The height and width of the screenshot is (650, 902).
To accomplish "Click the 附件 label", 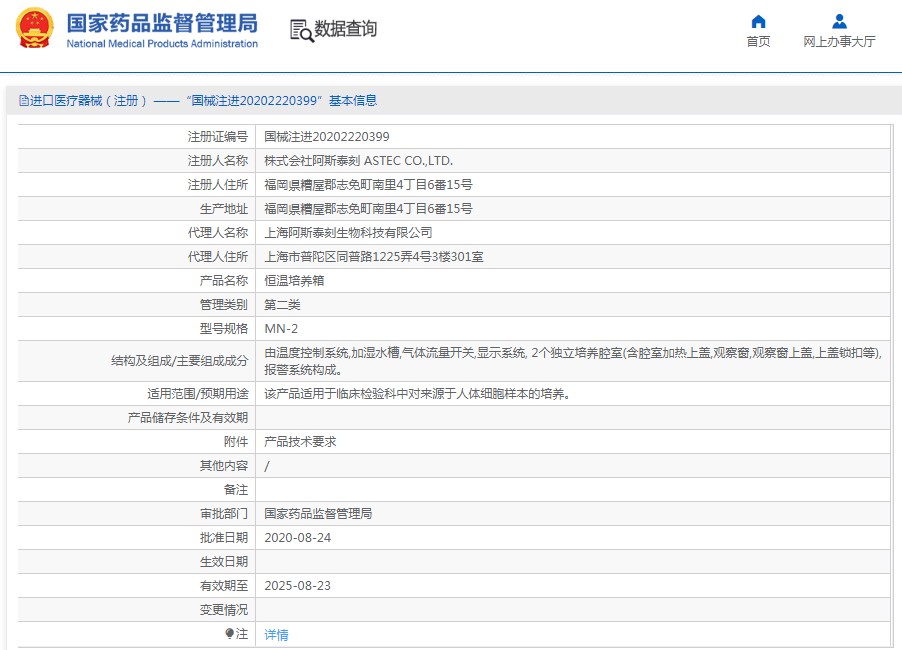I will coord(236,442).
